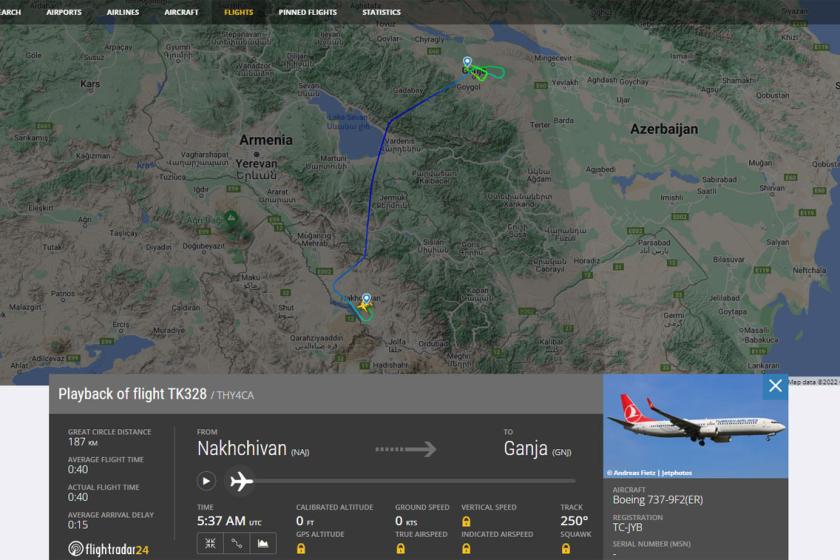Click the TC-JYB registration
Screen dimensions: 840x560
point(627,527)
